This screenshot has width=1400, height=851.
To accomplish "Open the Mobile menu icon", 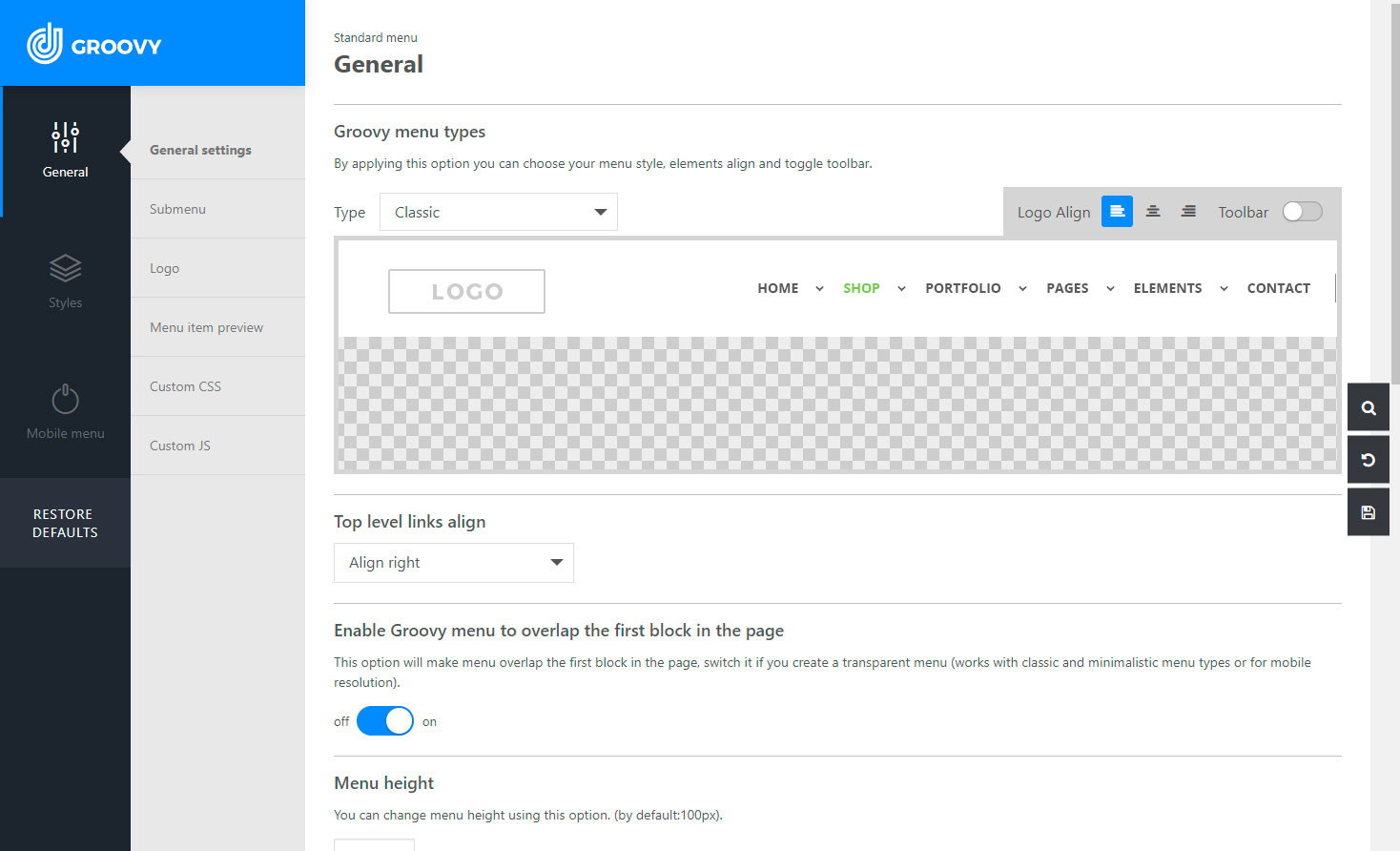I will tap(65, 399).
